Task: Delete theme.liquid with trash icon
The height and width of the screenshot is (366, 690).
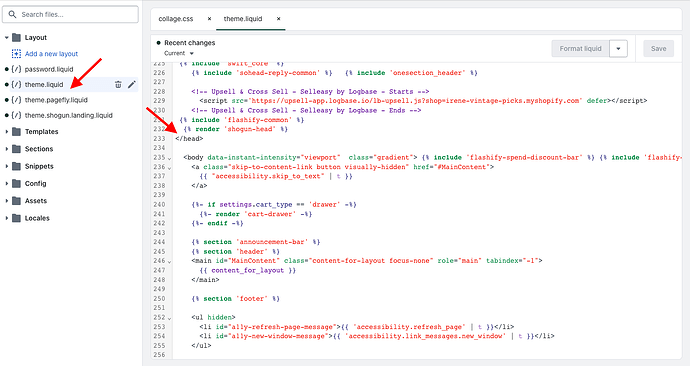Action: tap(118, 84)
